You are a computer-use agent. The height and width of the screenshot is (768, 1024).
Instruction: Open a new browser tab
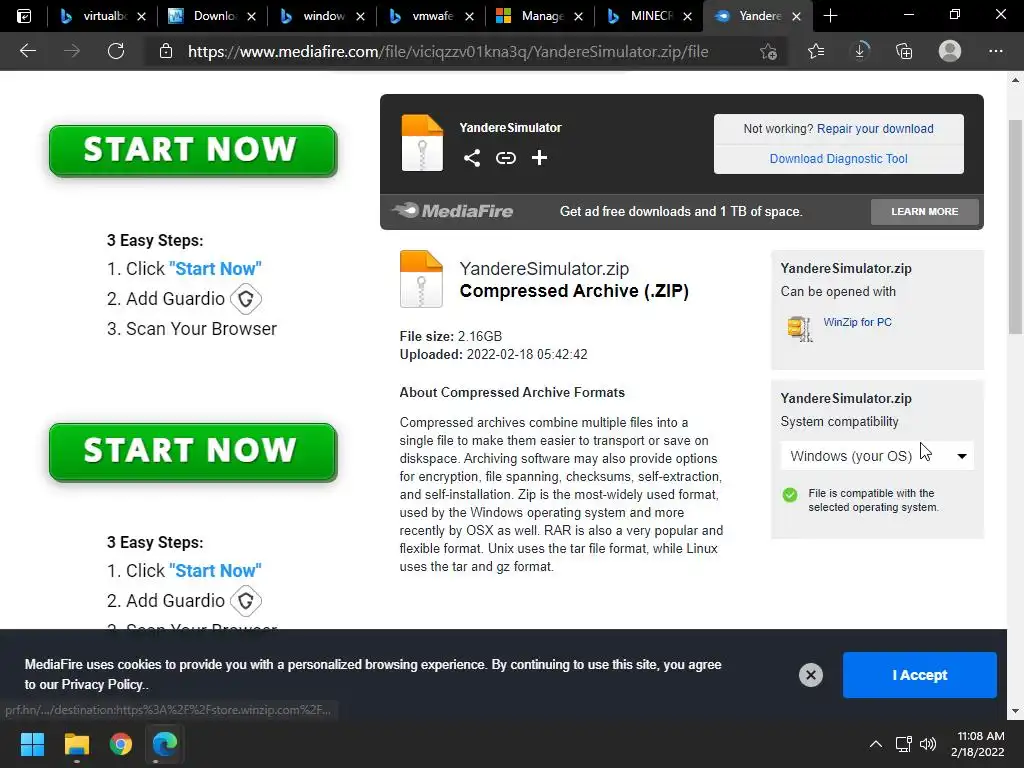830,16
